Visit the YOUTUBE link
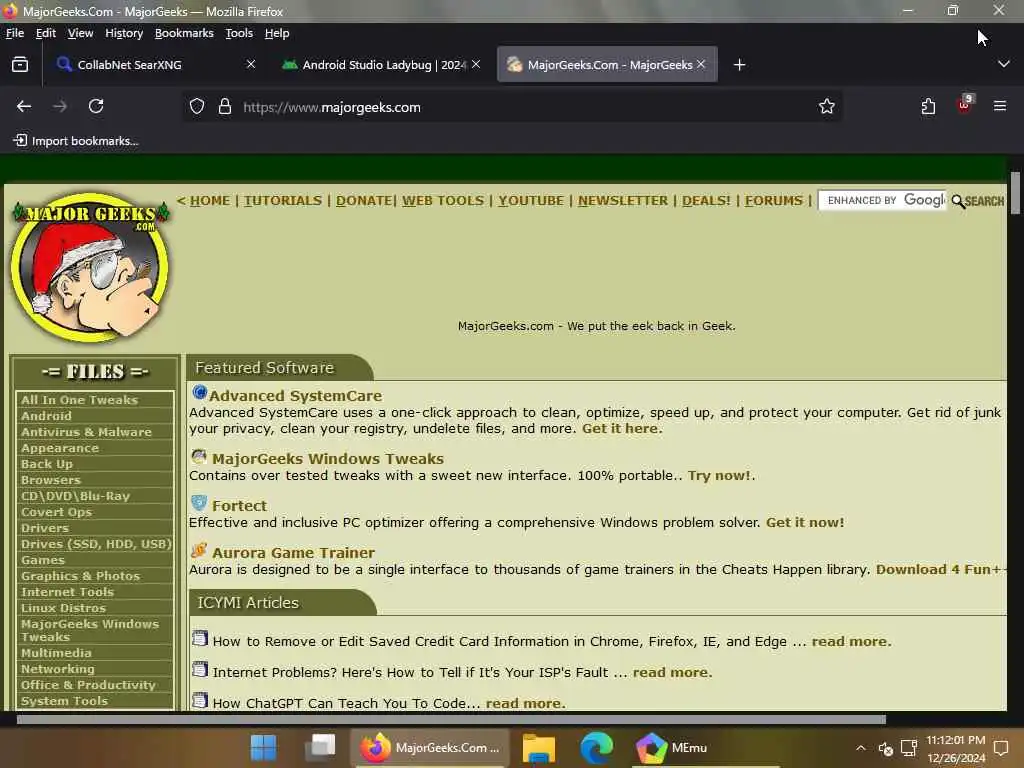 click(x=531, y=200)
